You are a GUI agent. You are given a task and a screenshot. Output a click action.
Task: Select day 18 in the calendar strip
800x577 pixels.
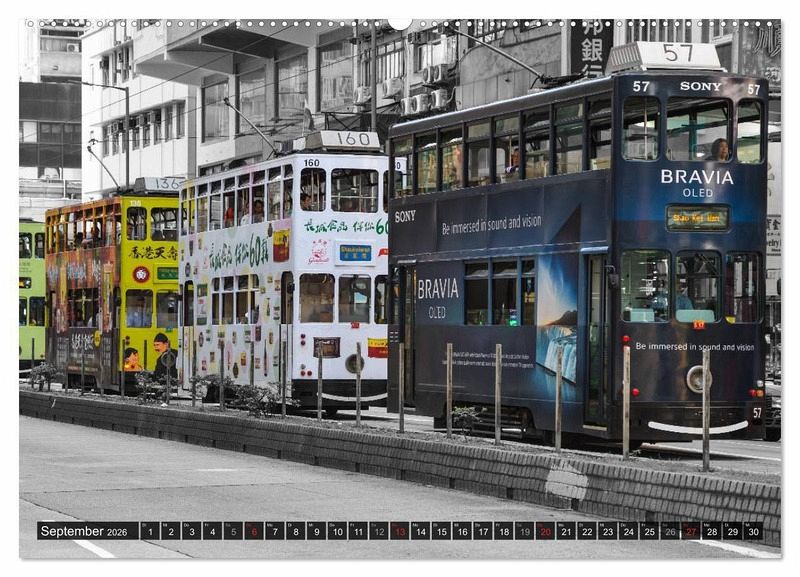504,531
